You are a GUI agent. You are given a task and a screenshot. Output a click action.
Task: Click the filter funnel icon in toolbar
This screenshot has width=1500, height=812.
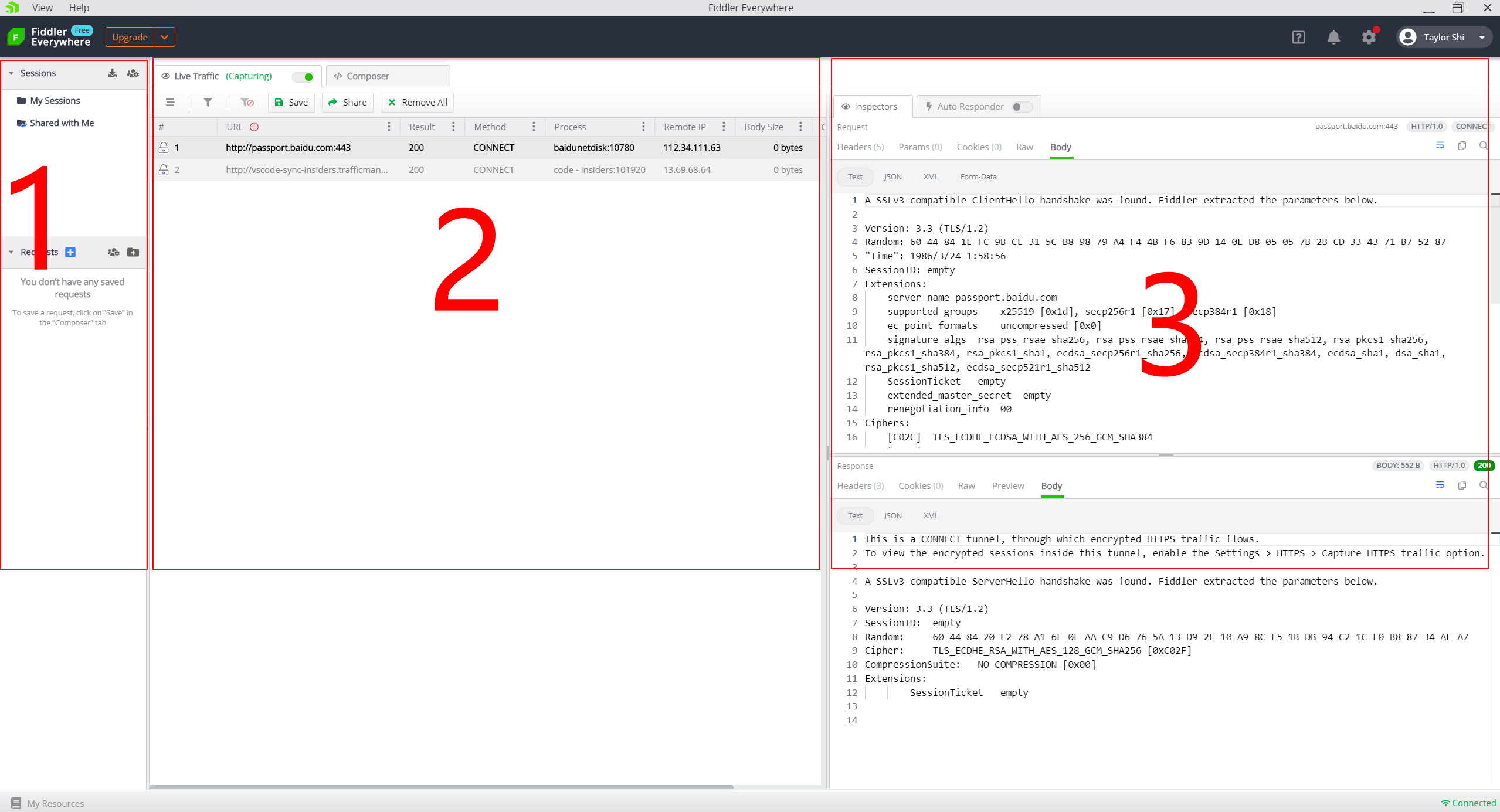click(208, 102)
